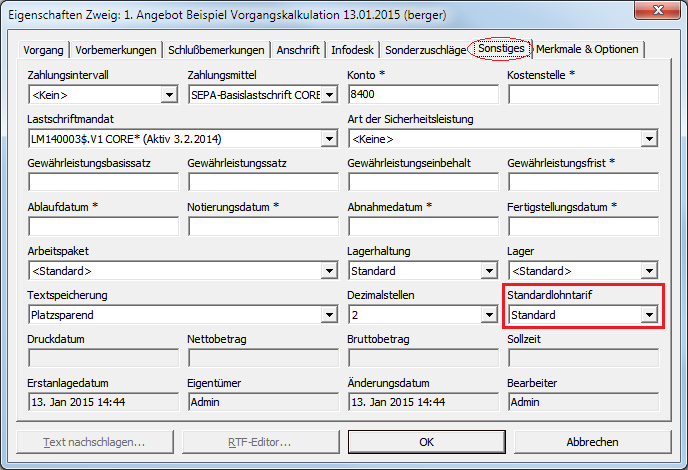Viewport: 688px width, 470px height.
Task: Focus the Gewährleistungsfrist input field
Action: (582, 183)
